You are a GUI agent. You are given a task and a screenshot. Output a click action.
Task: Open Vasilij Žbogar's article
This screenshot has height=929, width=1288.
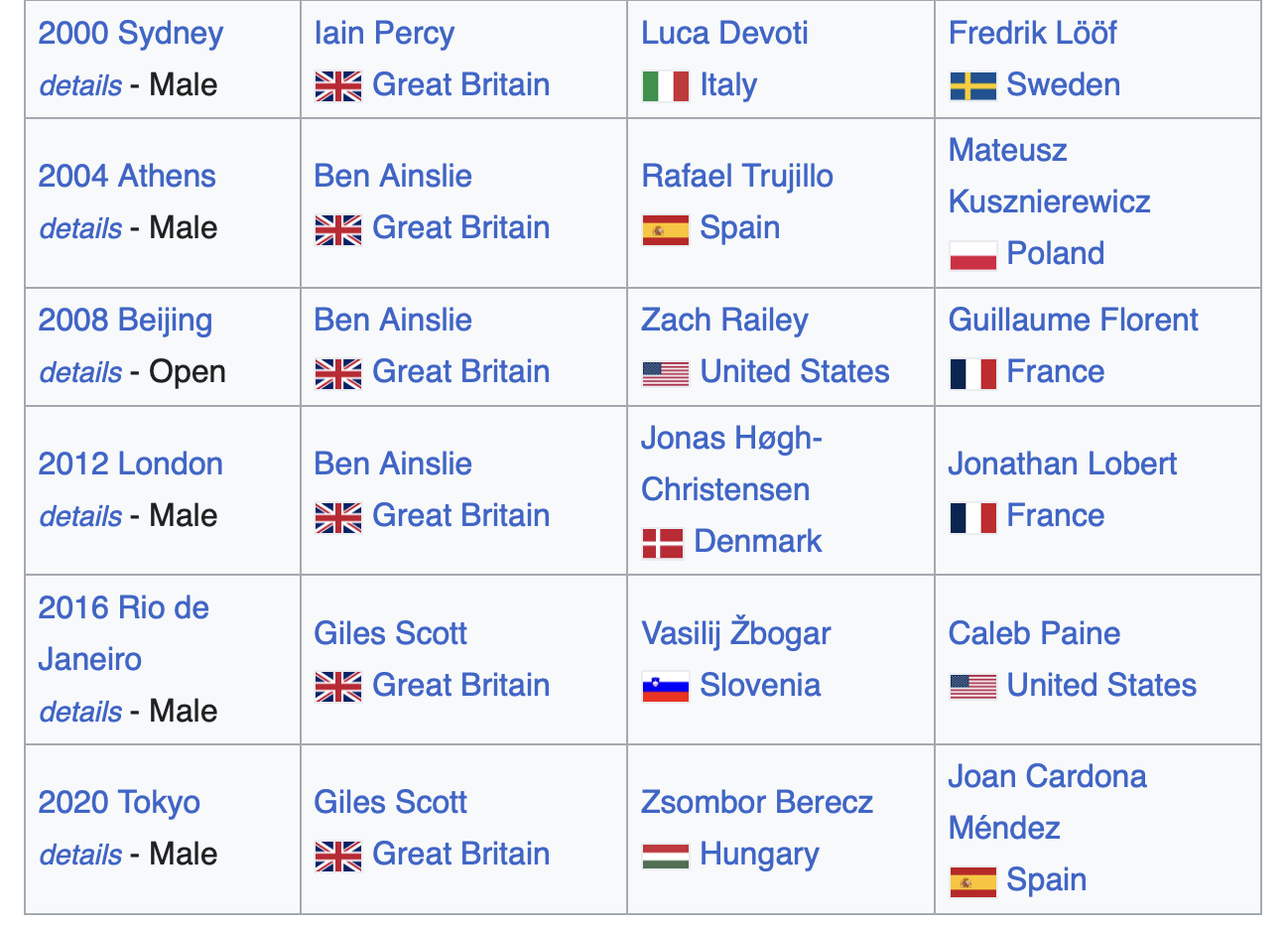click(735, 632)
